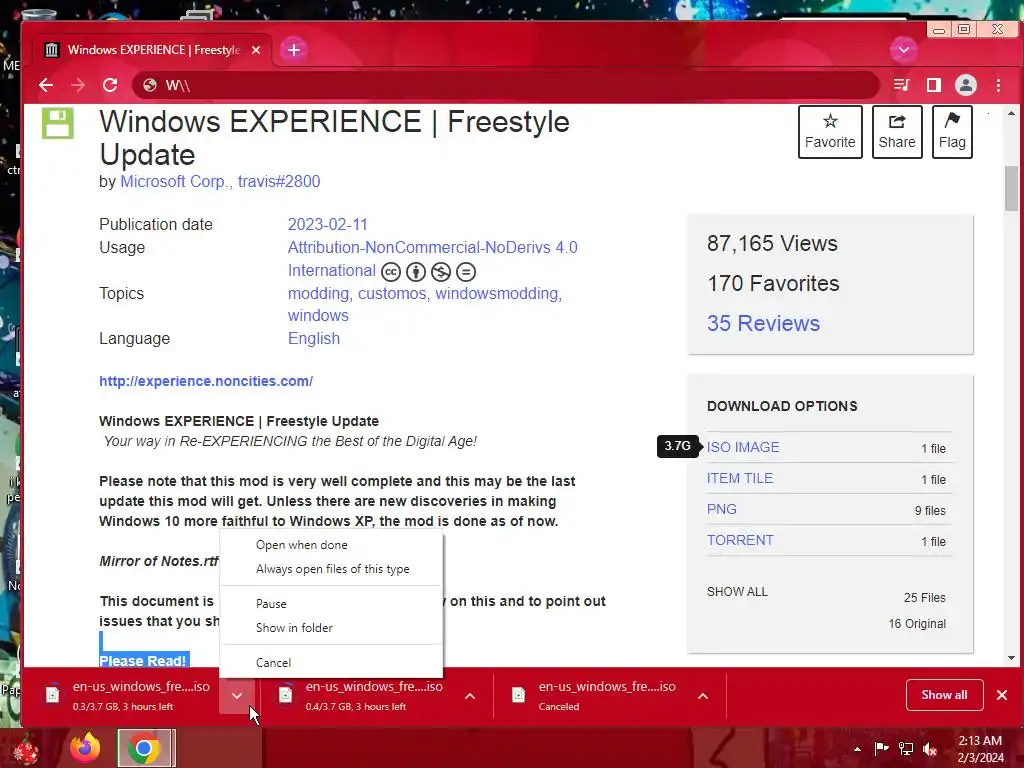
Task: Open the network tray icon
Action: coord(906,749)
